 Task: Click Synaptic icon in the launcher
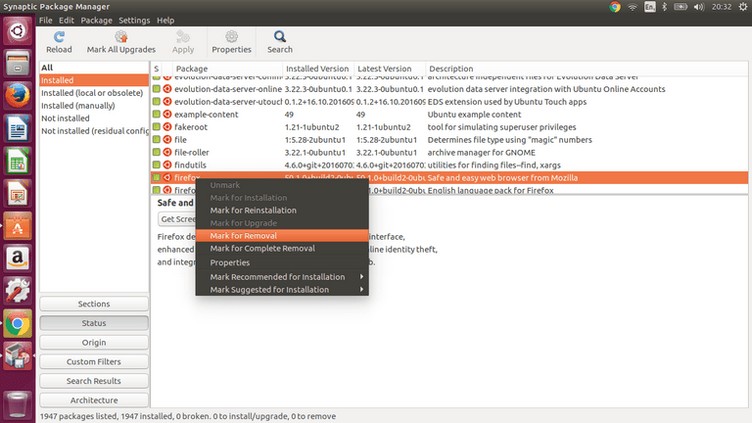pyautogui.click(x=18, y=356)
